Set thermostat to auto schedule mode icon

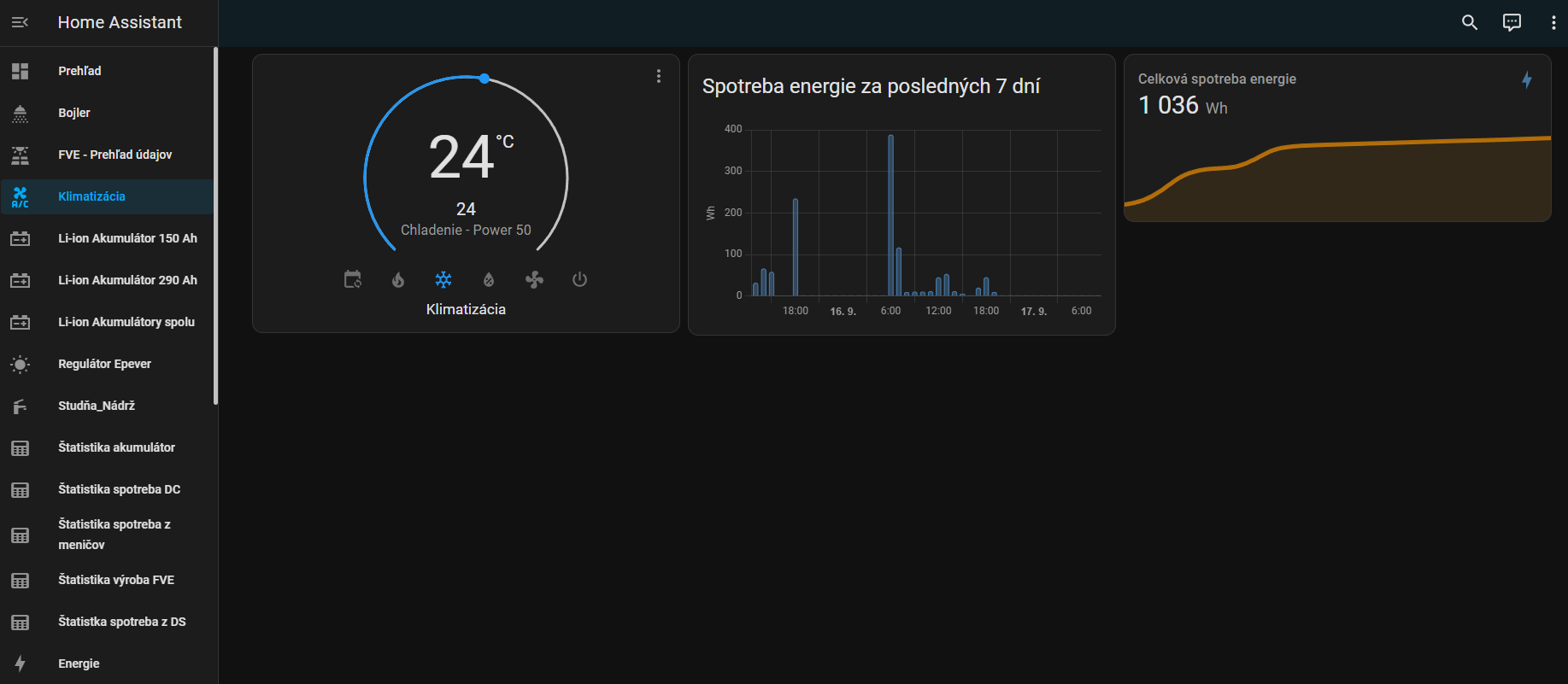(x=353, y=279)
